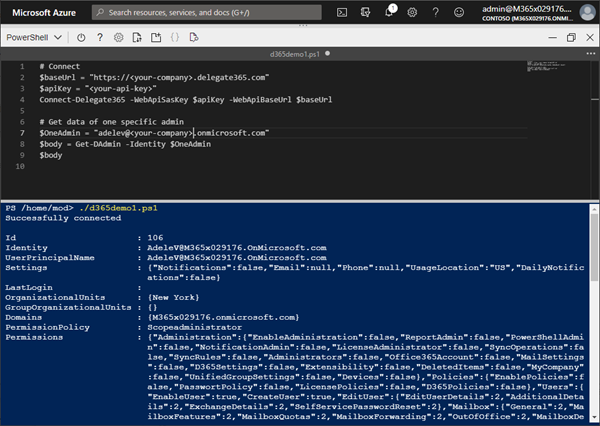
Task: Toggle the editor curly braces icon
Action: pos(175,37)
